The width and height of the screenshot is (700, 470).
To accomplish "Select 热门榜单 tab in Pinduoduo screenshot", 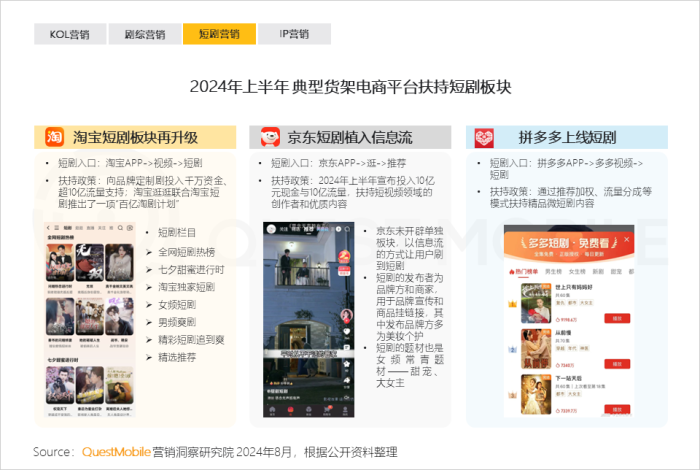I will [524, 270].
